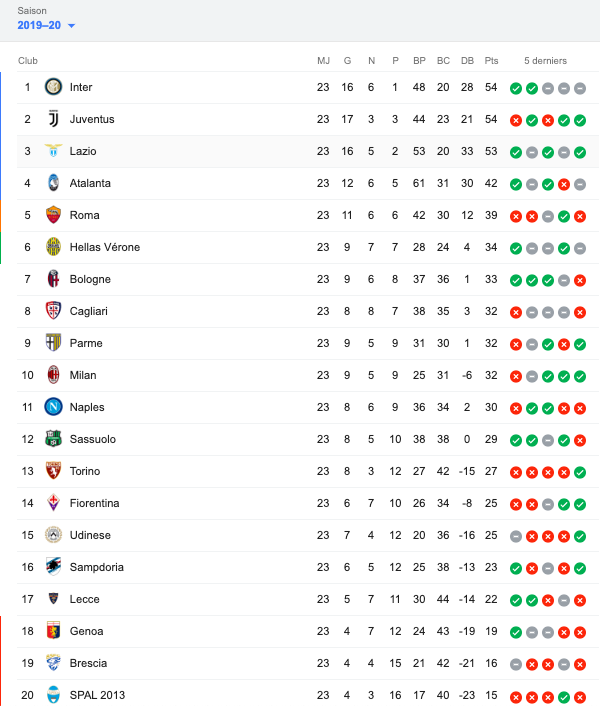600x706 pixels.
Task: Click the Club column header
Action: click(x=28, y=61)
